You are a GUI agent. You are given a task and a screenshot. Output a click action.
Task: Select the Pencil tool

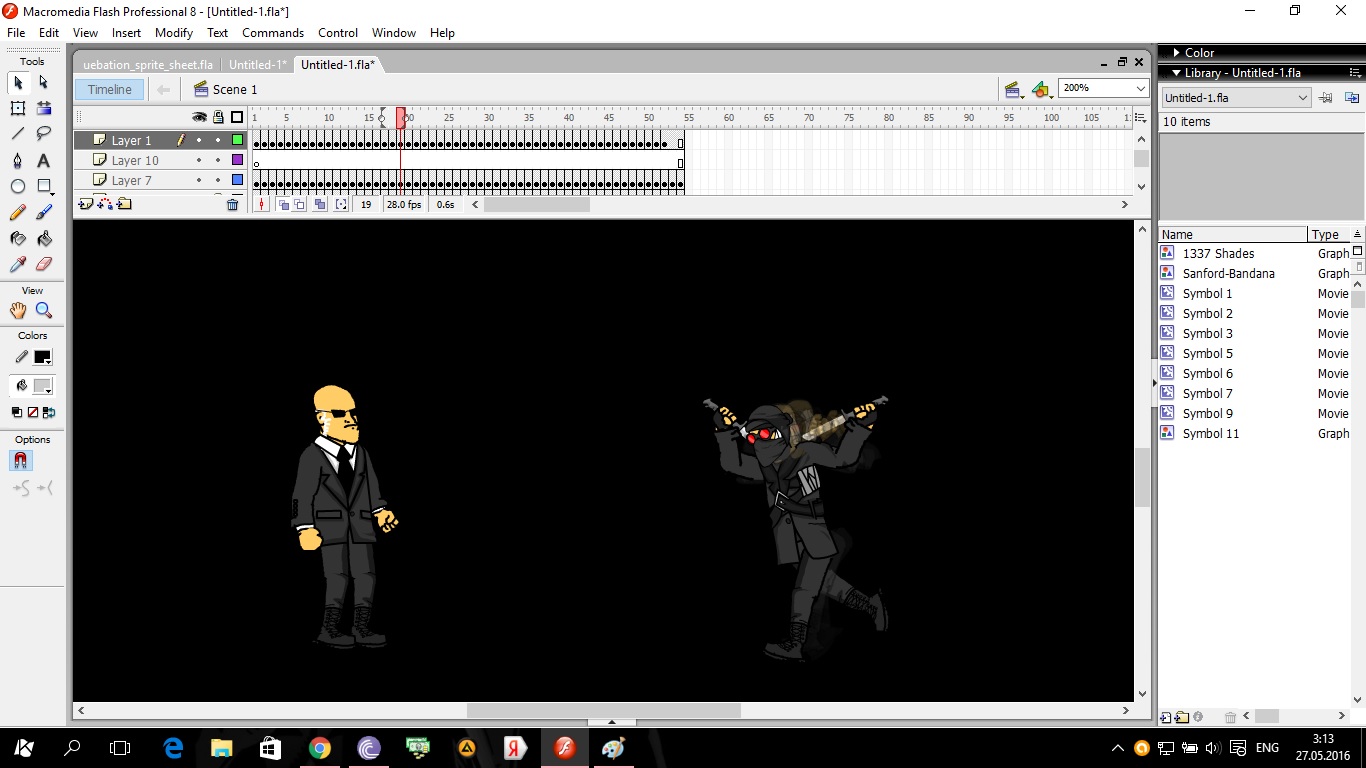coord(18,212)
